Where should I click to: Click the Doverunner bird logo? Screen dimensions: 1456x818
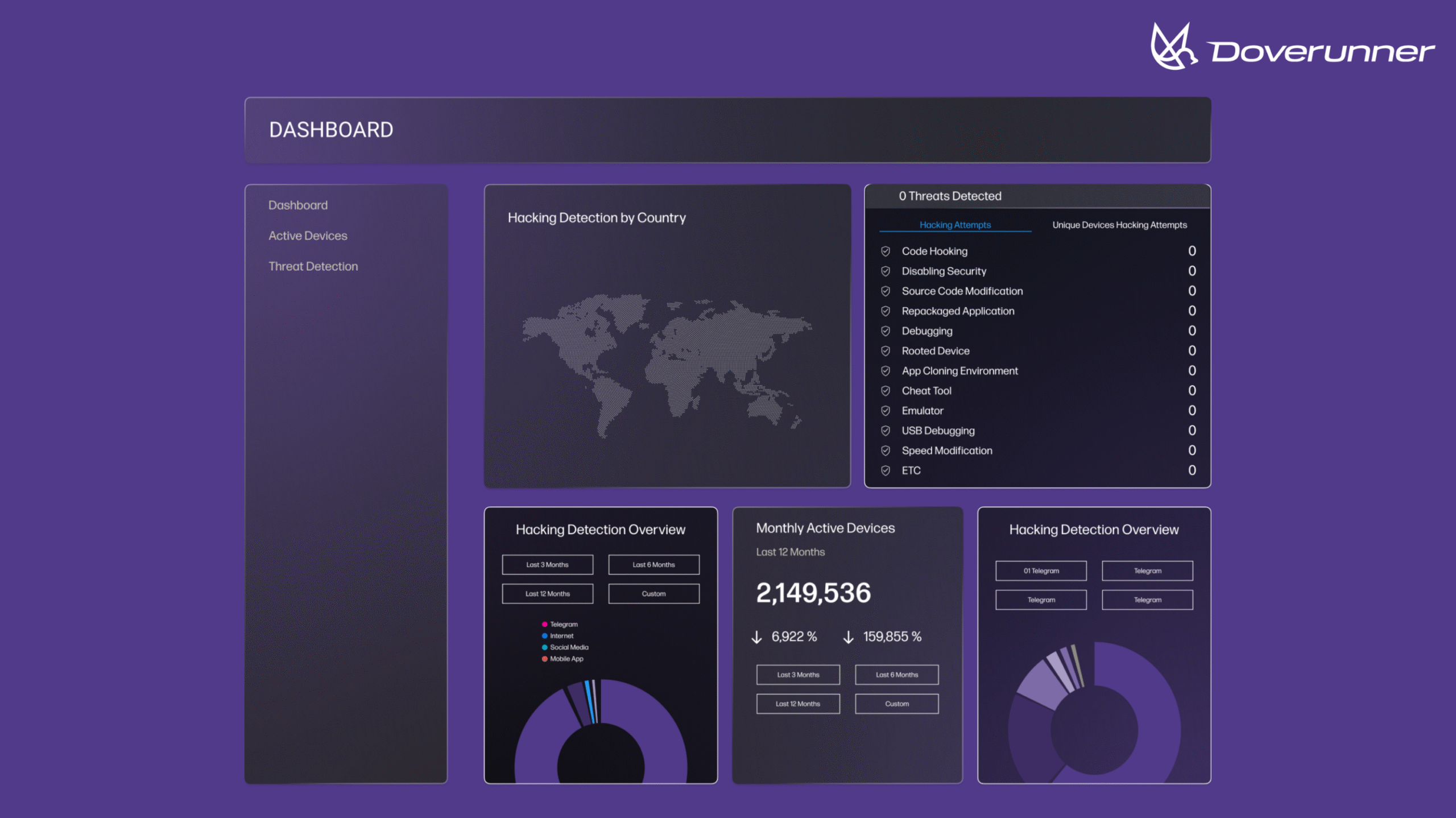[1173, 46]
